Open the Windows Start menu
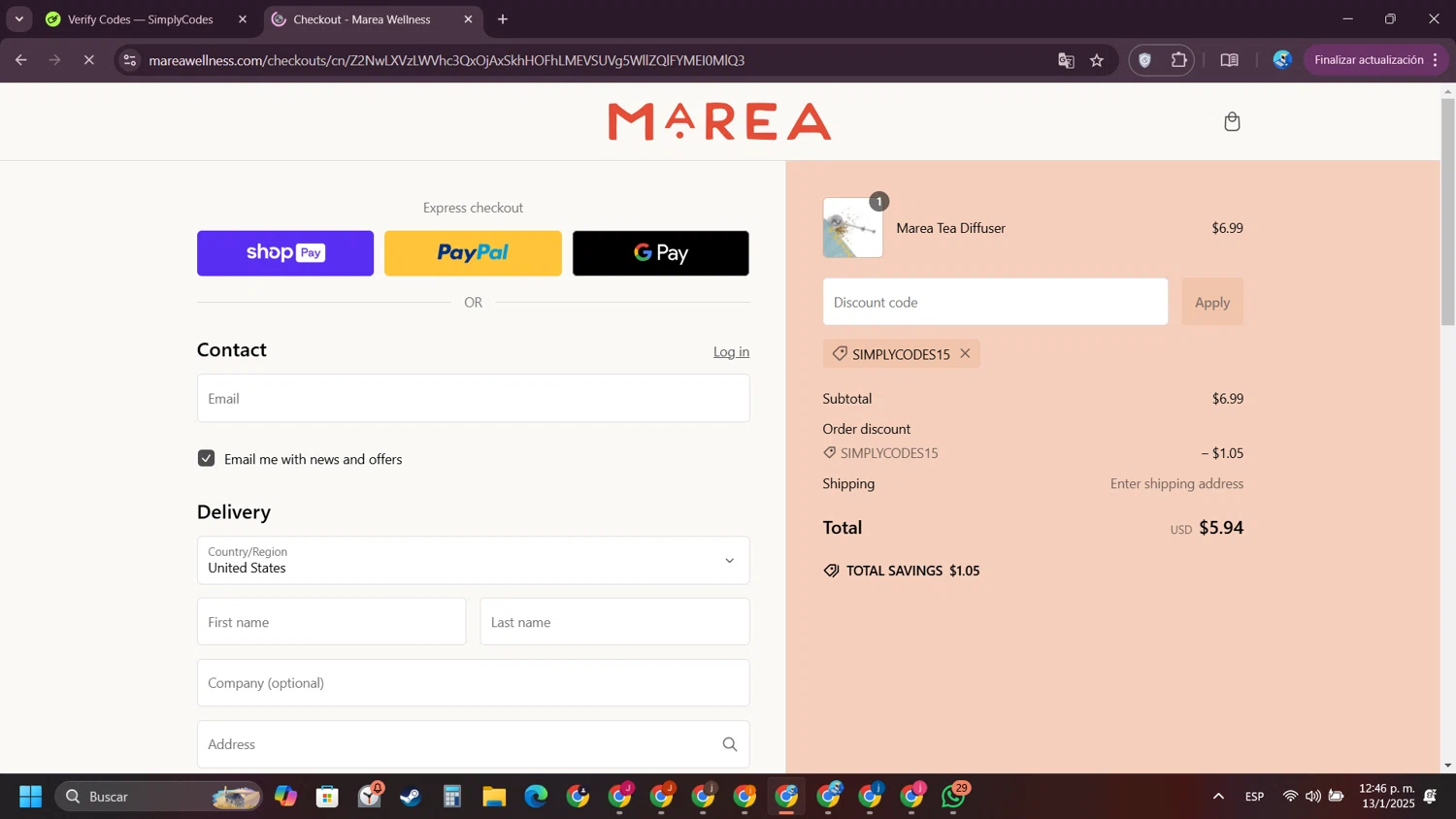 coord(30,797)
